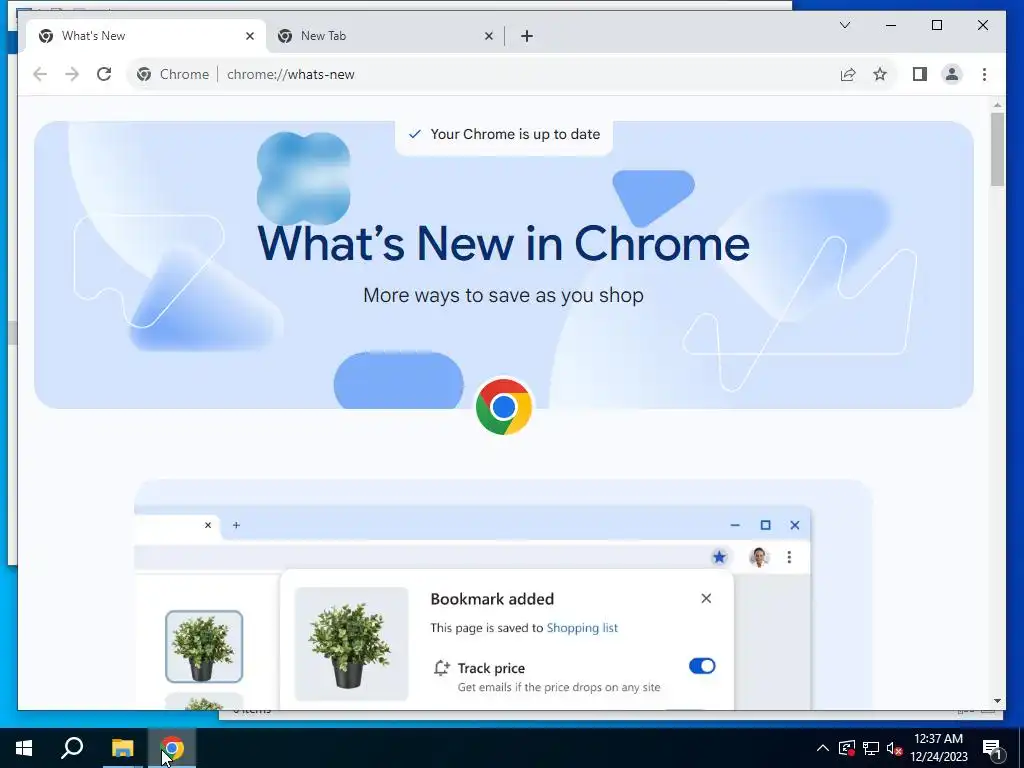Click the taskbar clock showing 12:37 AM
Screen dimensions: 1024x768
(x=938, y=748)
